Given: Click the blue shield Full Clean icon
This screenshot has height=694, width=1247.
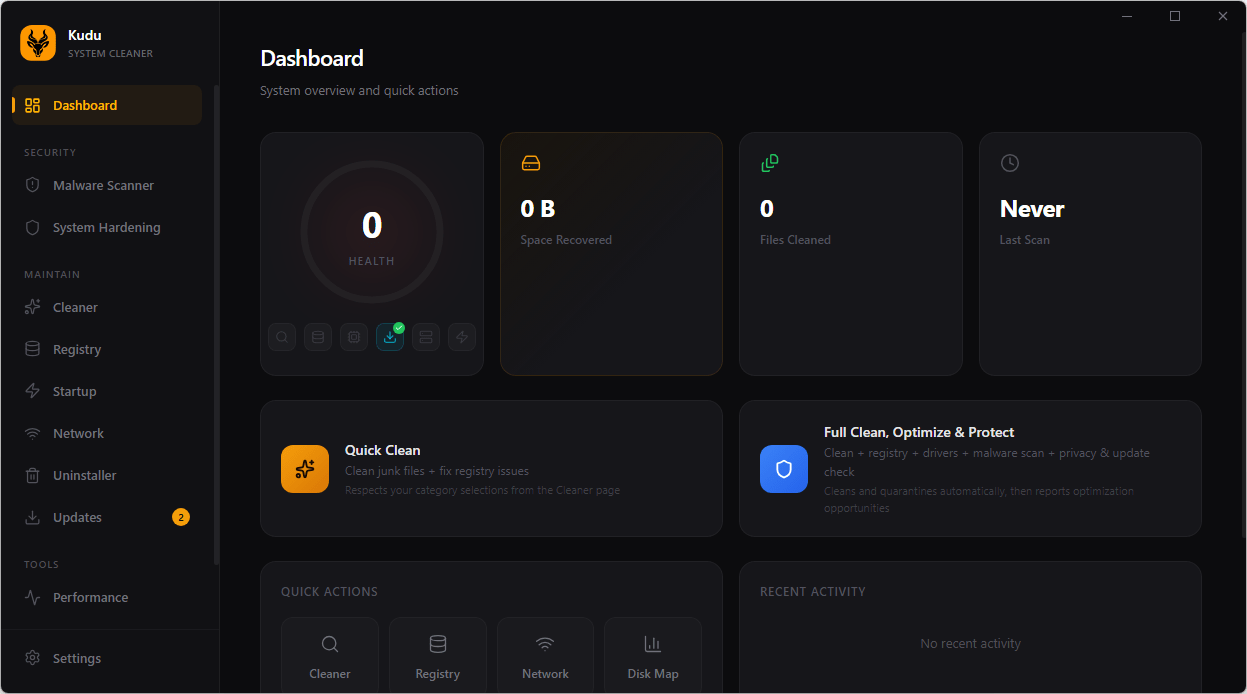Looking at the screenshot, I should pyautogui.click(x=784, y=469).
